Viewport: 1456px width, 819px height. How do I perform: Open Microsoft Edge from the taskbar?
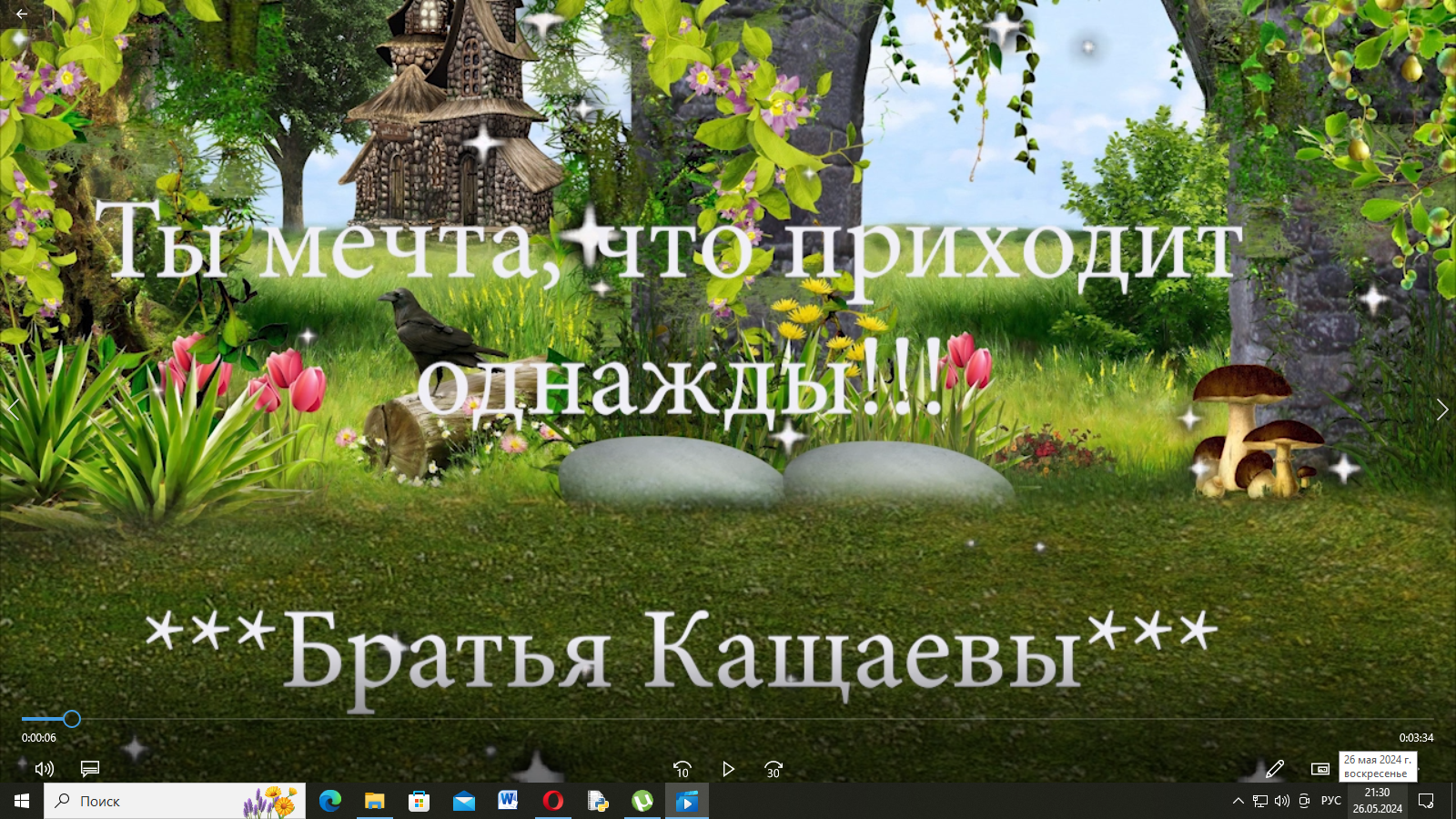click(330, 802)
